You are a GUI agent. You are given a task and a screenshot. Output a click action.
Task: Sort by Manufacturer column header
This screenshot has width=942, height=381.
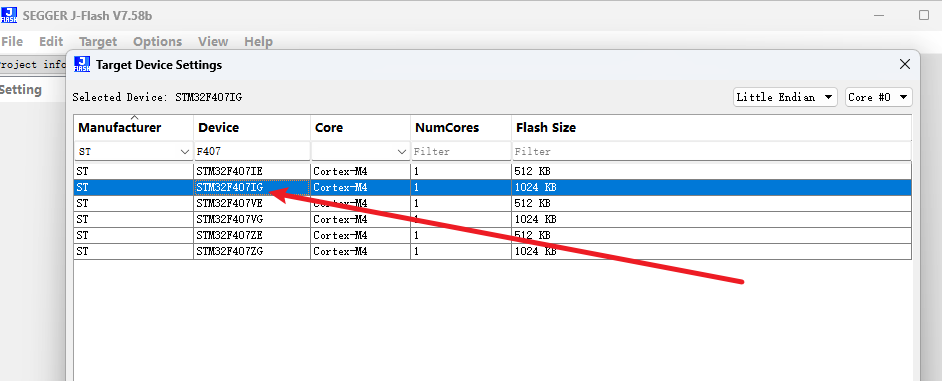133,127
